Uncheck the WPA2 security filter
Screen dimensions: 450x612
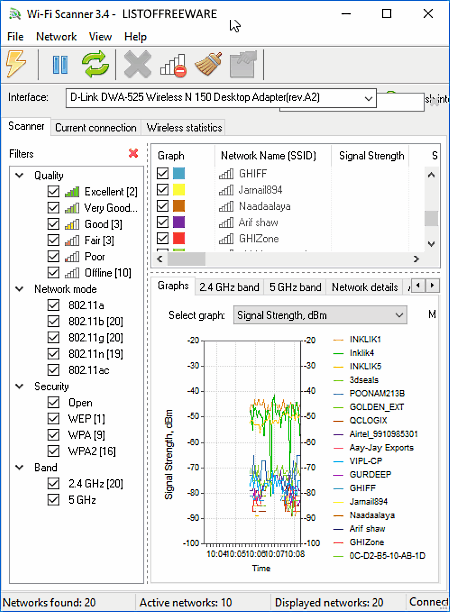coord(53,451)
